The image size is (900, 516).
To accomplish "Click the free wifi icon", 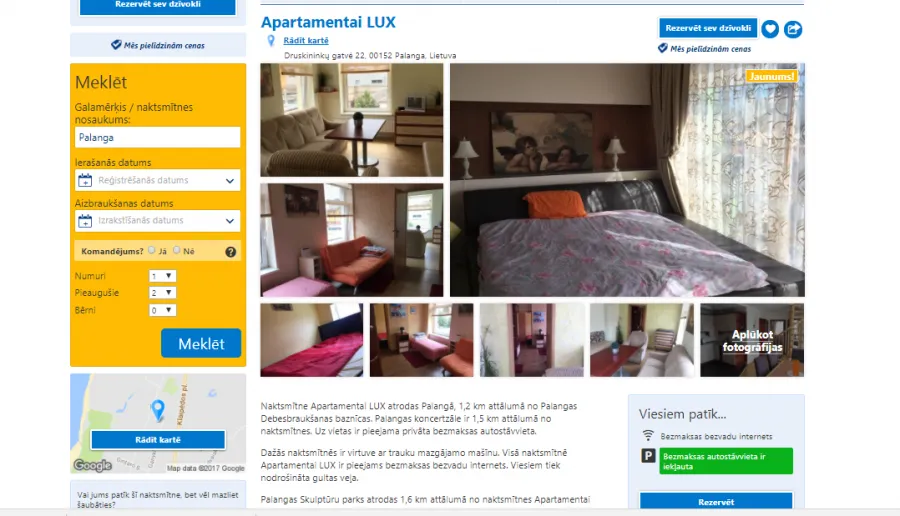I will [x=647, y=436].
